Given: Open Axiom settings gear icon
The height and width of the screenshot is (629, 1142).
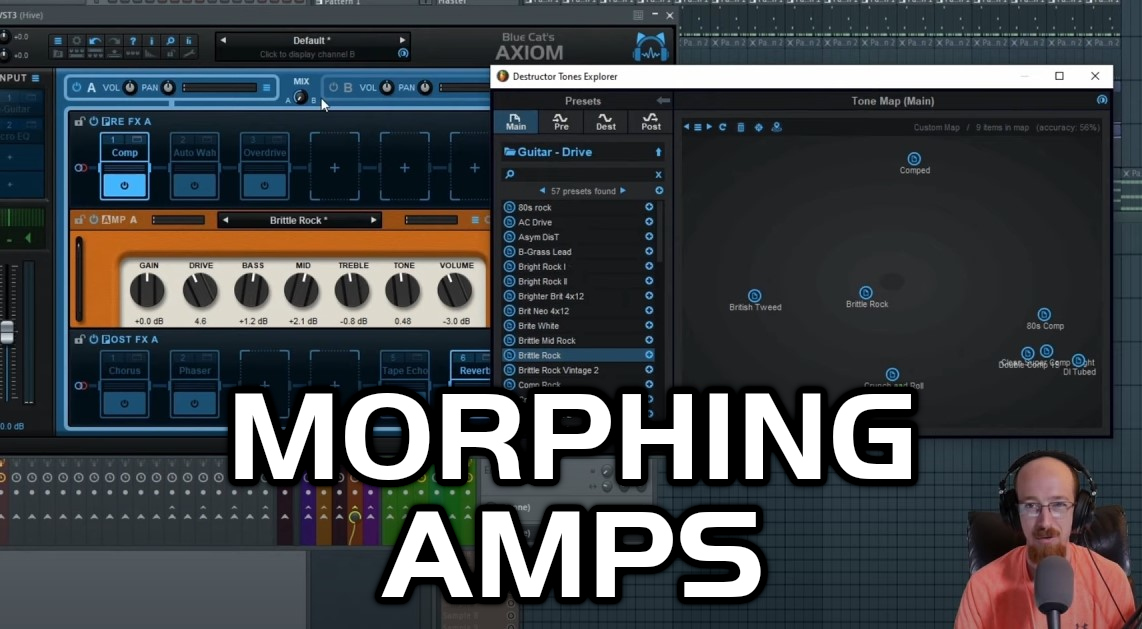Looking at the screenshot, I should pyautogui.click(x=76, y=41).
